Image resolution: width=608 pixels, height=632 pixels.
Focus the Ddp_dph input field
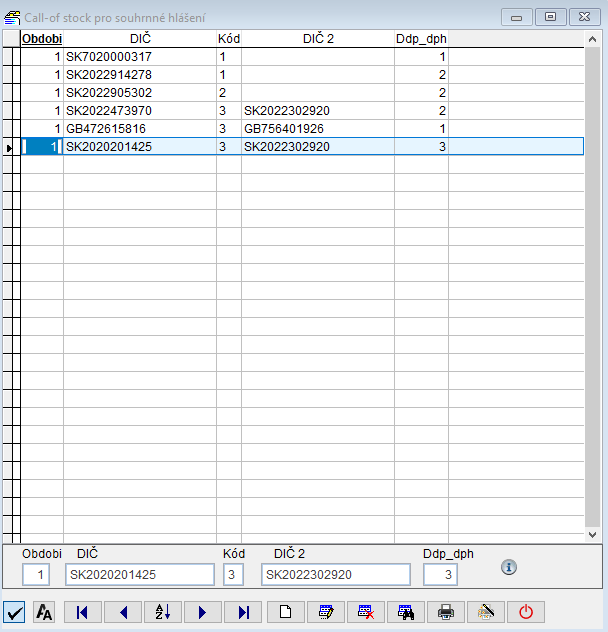tap(440, 575)
